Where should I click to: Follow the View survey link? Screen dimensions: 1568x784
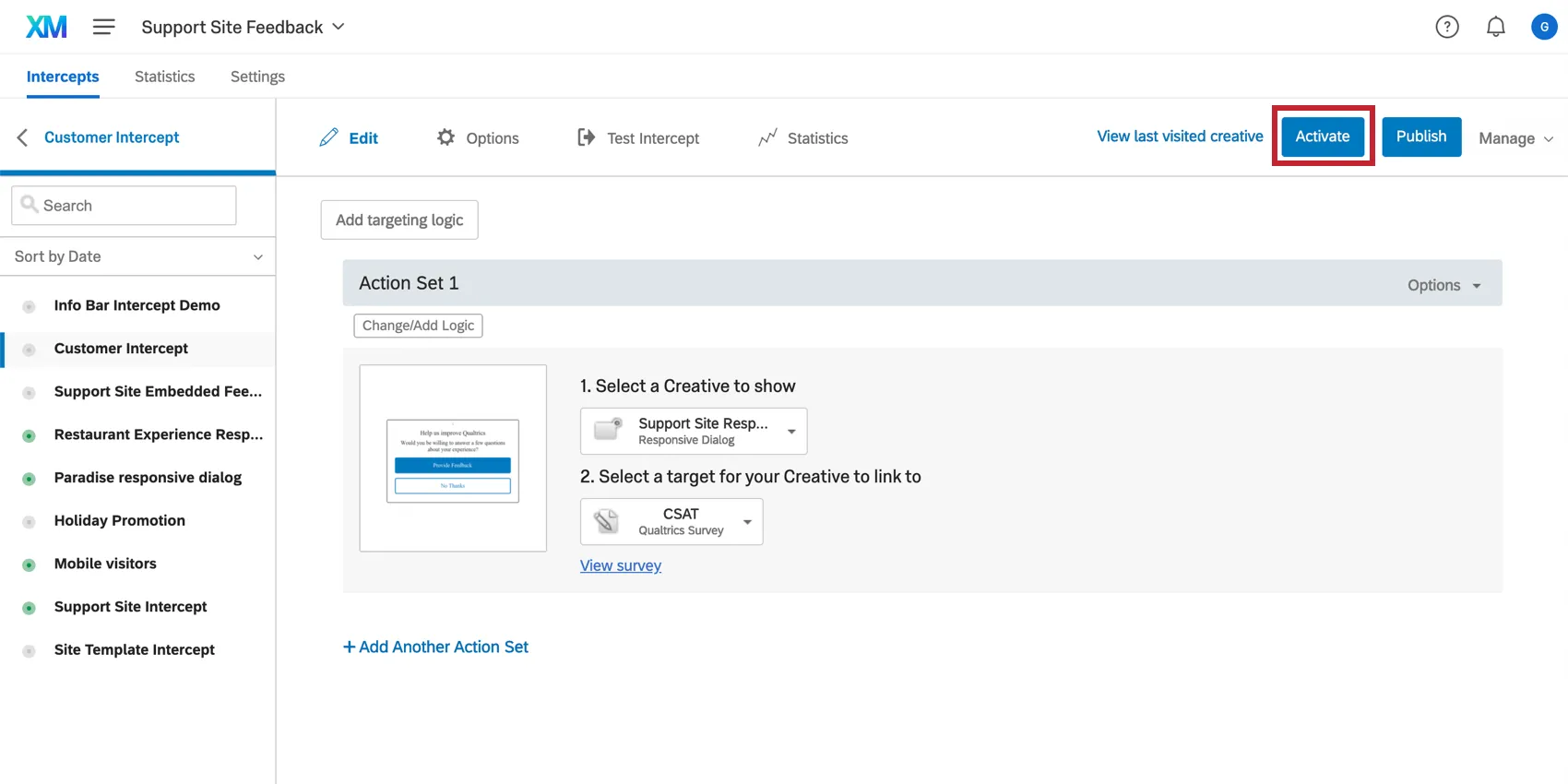tap(621, 565)
